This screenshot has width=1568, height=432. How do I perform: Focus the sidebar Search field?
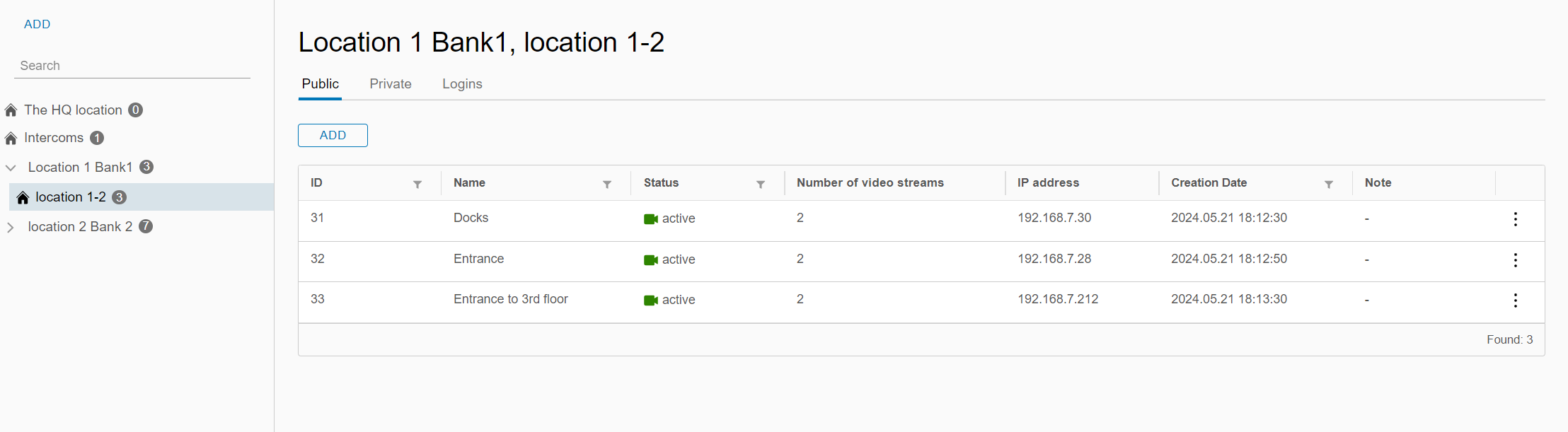pyautogui.click(x=132, y=66)
